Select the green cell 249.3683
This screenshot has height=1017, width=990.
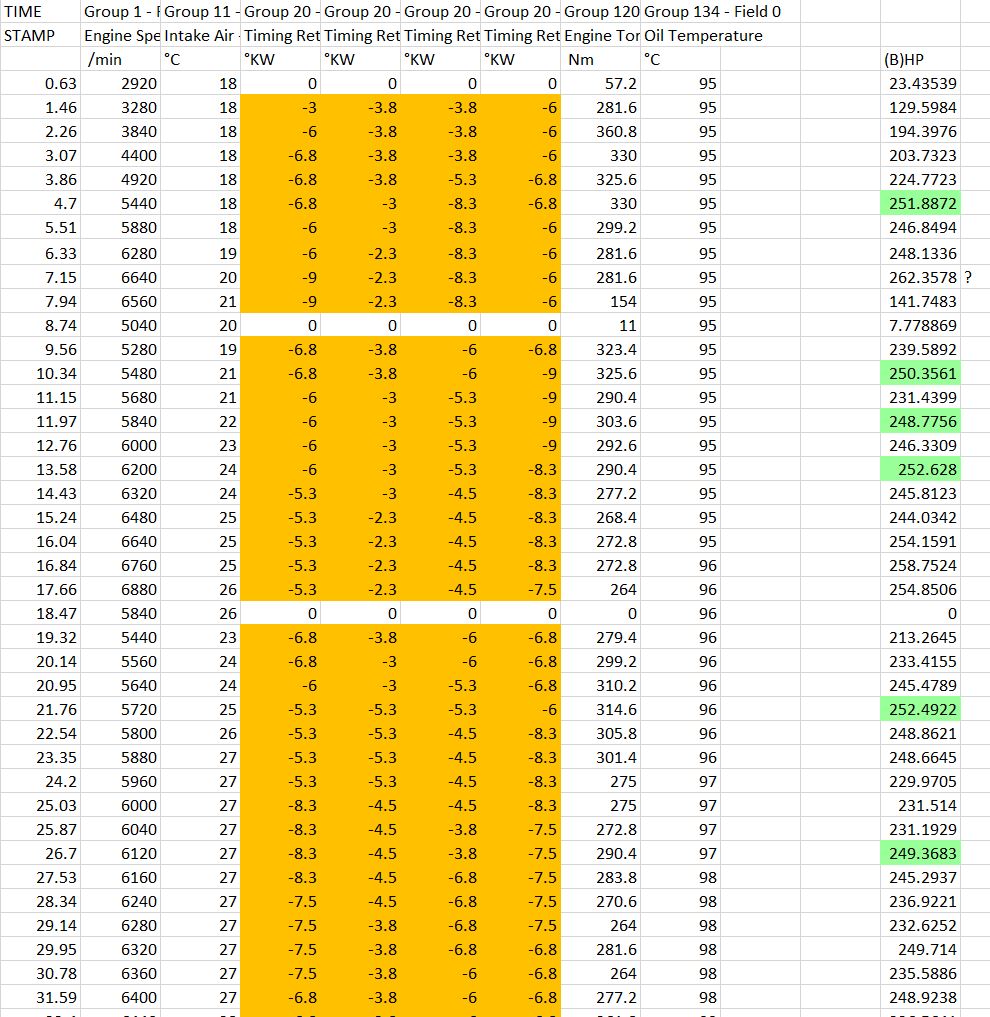point(920,854)
